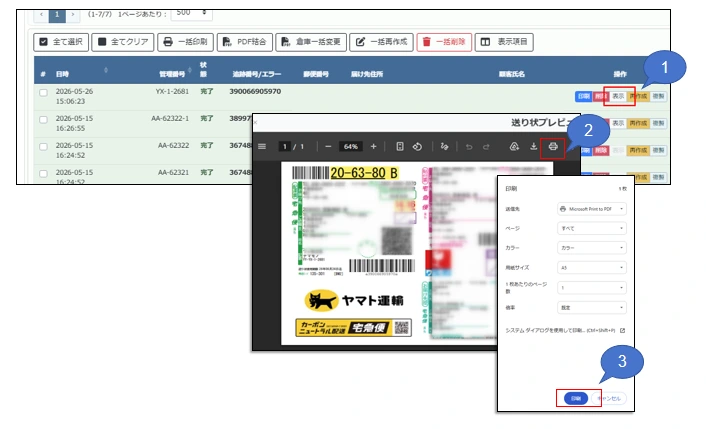
Task: Click the red 一括削除 button
Action: (x=444, y=42)
